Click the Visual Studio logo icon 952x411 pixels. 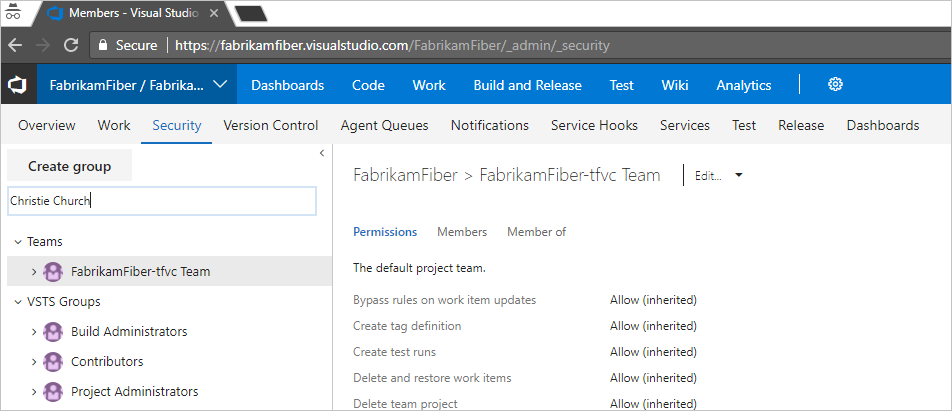18,85
